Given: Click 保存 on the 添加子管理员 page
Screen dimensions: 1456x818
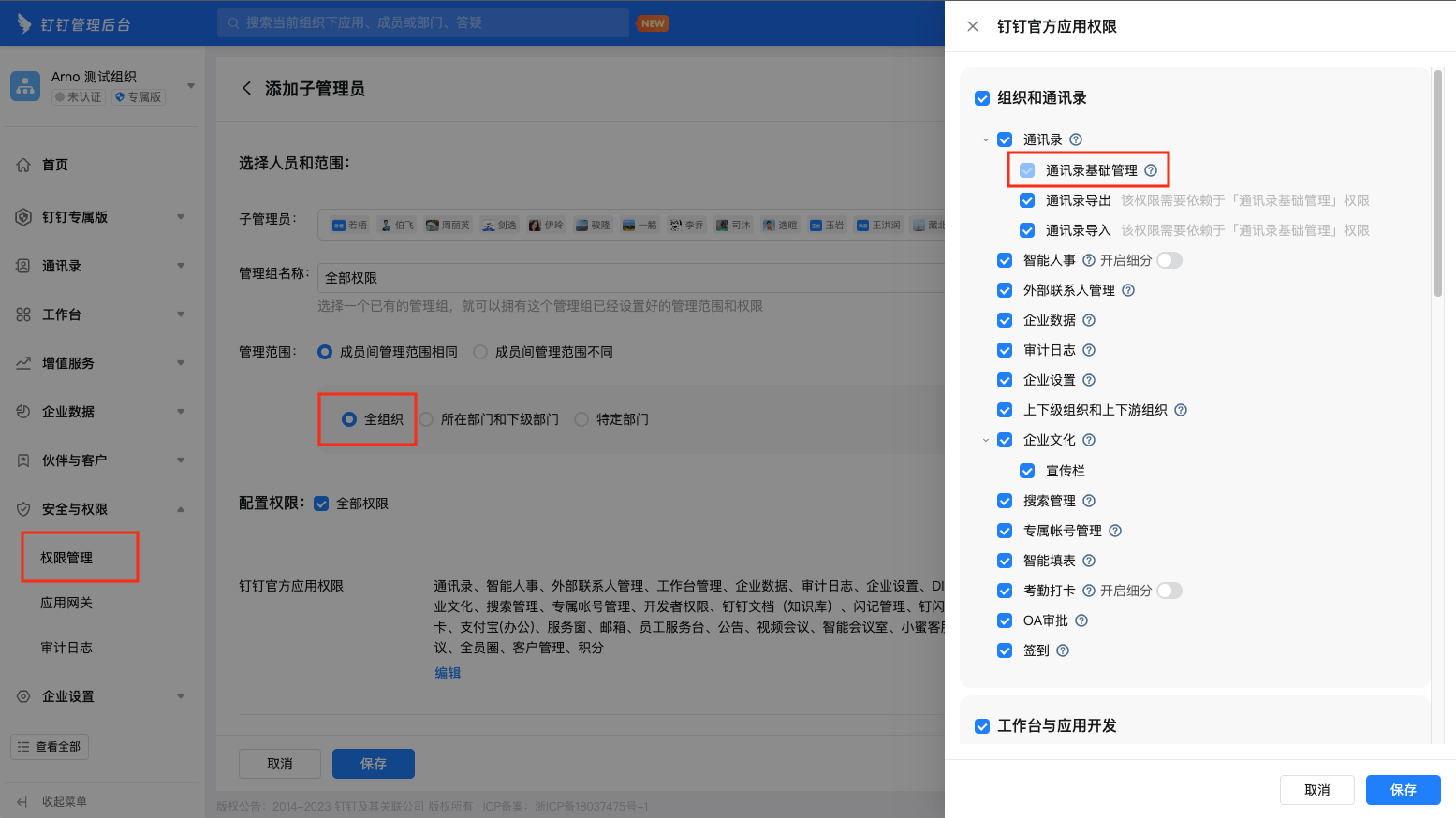Looking at the screenshot, I should point(373,764).
